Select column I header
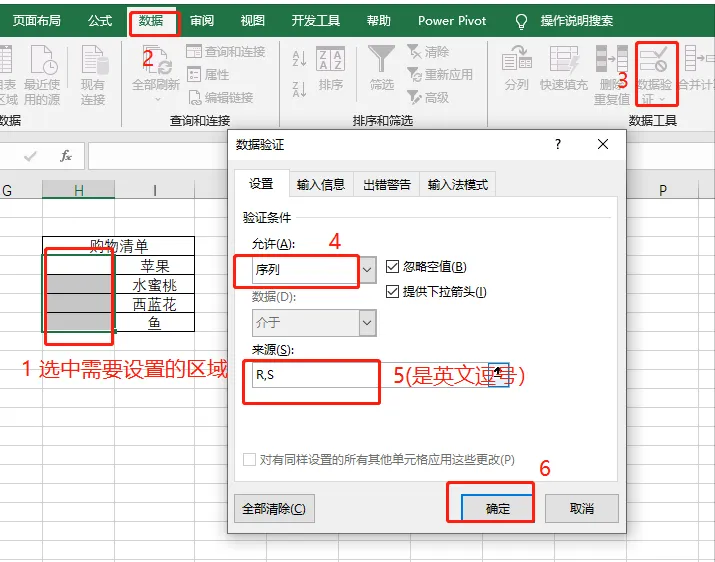The image size is (715, 562). [x=155, y=190]
